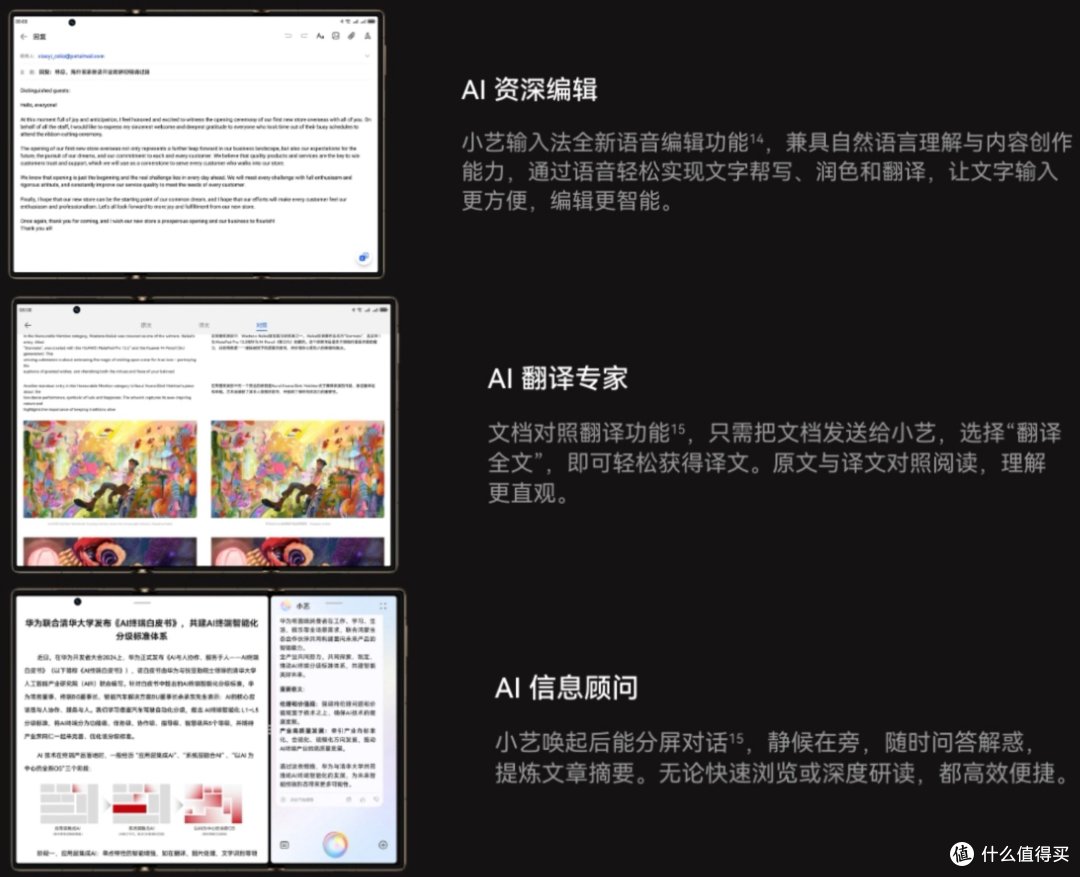Click the keyboard icon at 小艺 panel bottom-left

tap(284, 845)
